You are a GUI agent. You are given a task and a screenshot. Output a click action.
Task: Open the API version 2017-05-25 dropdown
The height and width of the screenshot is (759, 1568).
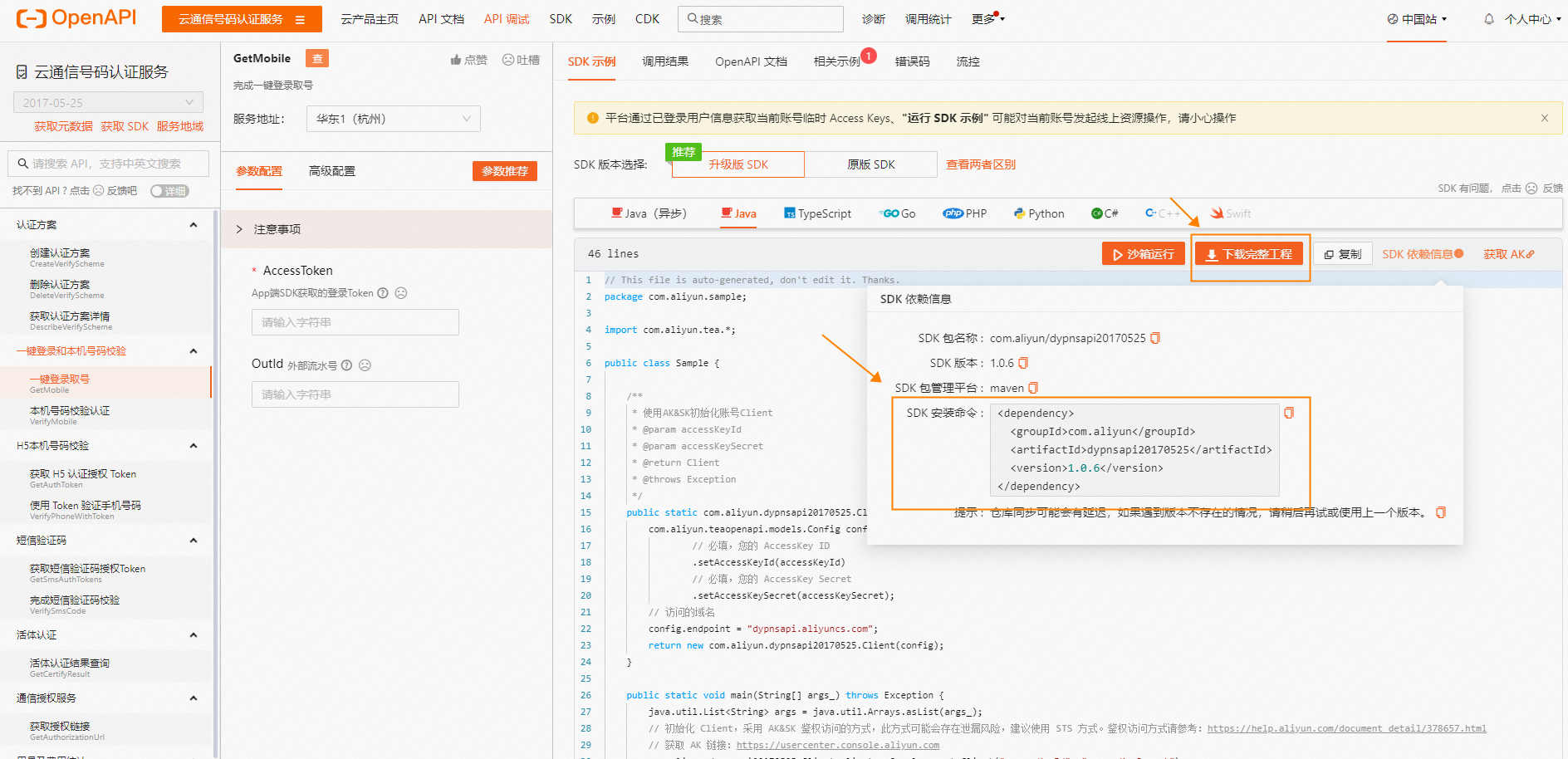108,102
